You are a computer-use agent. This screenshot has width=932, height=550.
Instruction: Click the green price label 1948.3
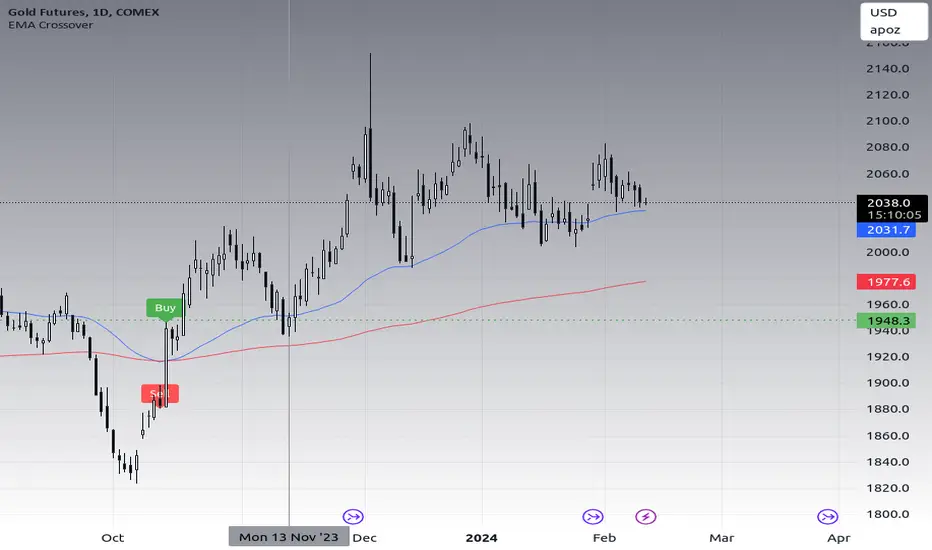coord(886,321)
